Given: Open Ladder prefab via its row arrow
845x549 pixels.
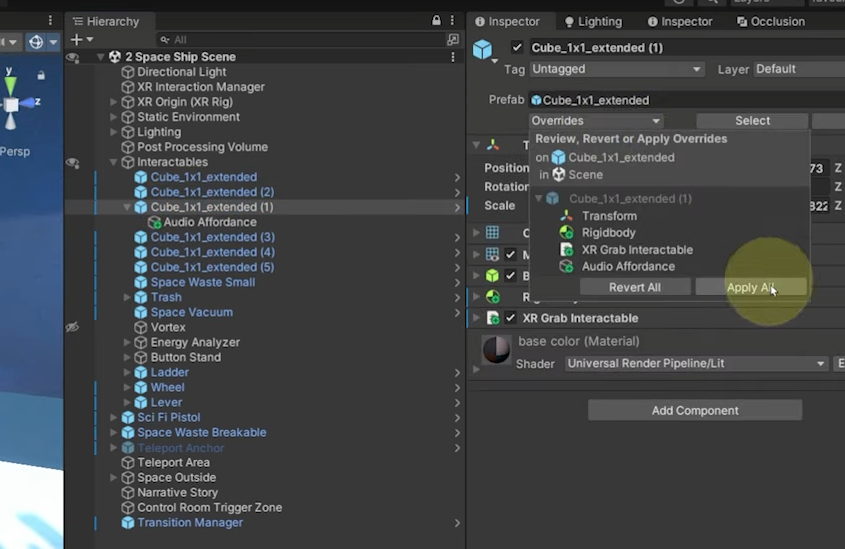Looking at the screenshot, I should click(x=457, y=373).
